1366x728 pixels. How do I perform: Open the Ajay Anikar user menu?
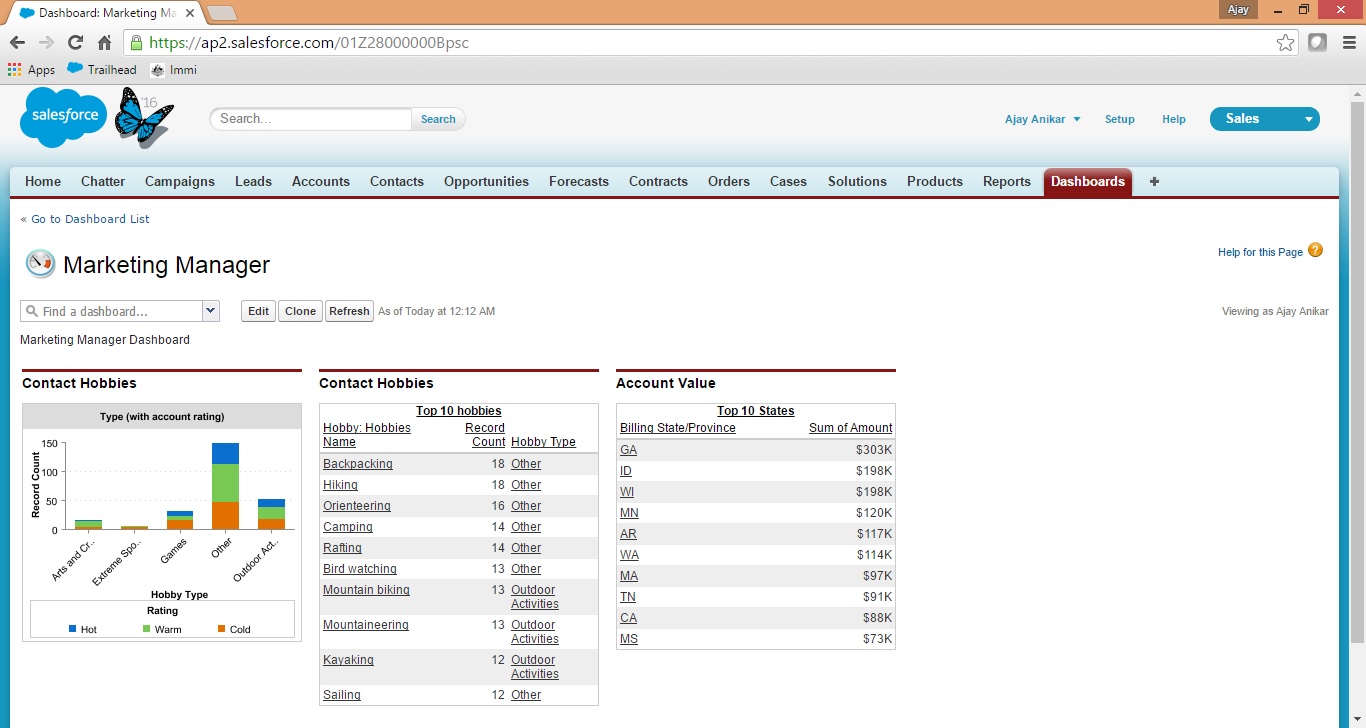[x=1042, y=119]
